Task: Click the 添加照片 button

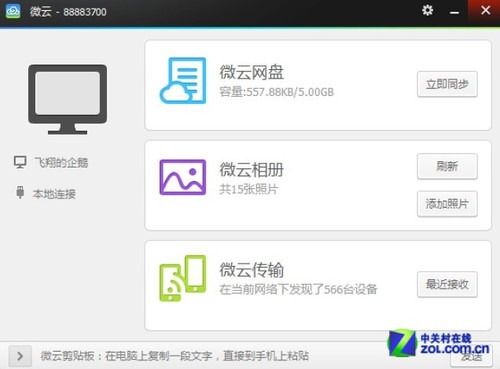Action: [x=447, y=204]
